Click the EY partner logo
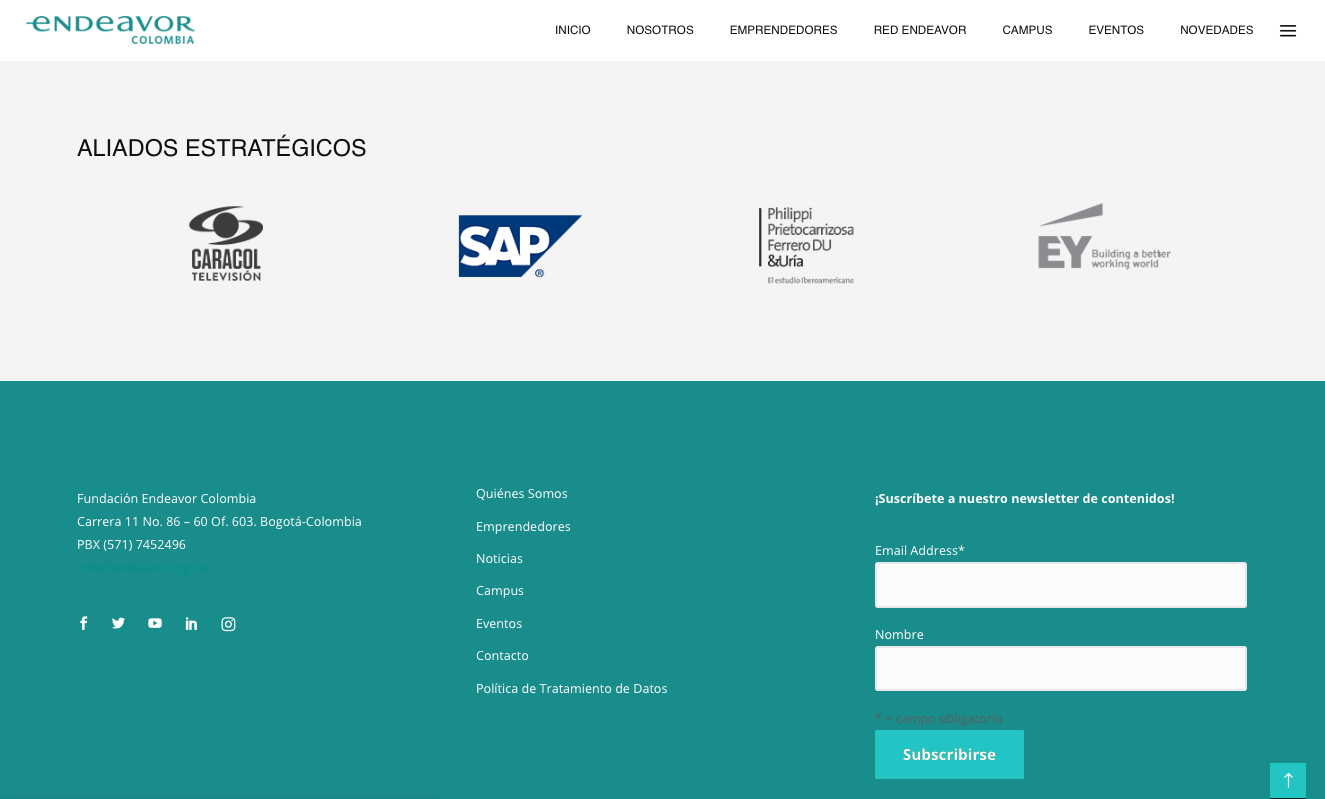Screen dimensions: 1325x799 [x=1103, y=238]
